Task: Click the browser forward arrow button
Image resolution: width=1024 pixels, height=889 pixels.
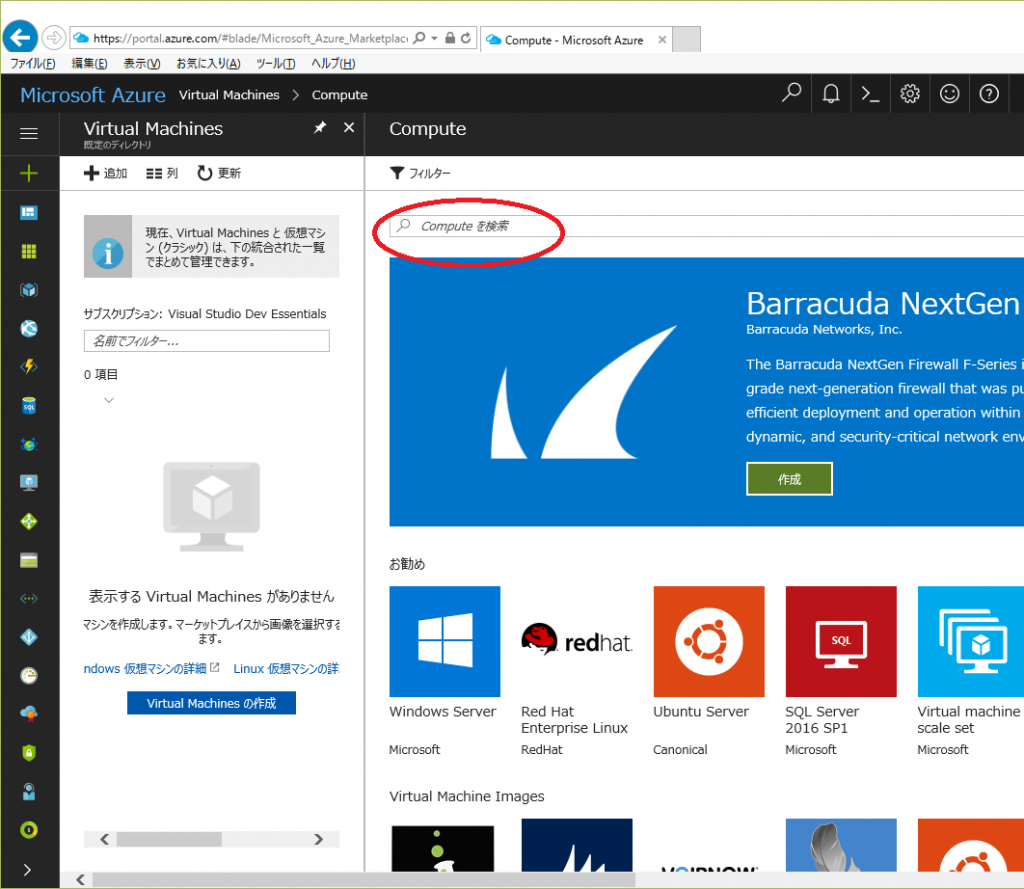Action: (x=54, y=38)
